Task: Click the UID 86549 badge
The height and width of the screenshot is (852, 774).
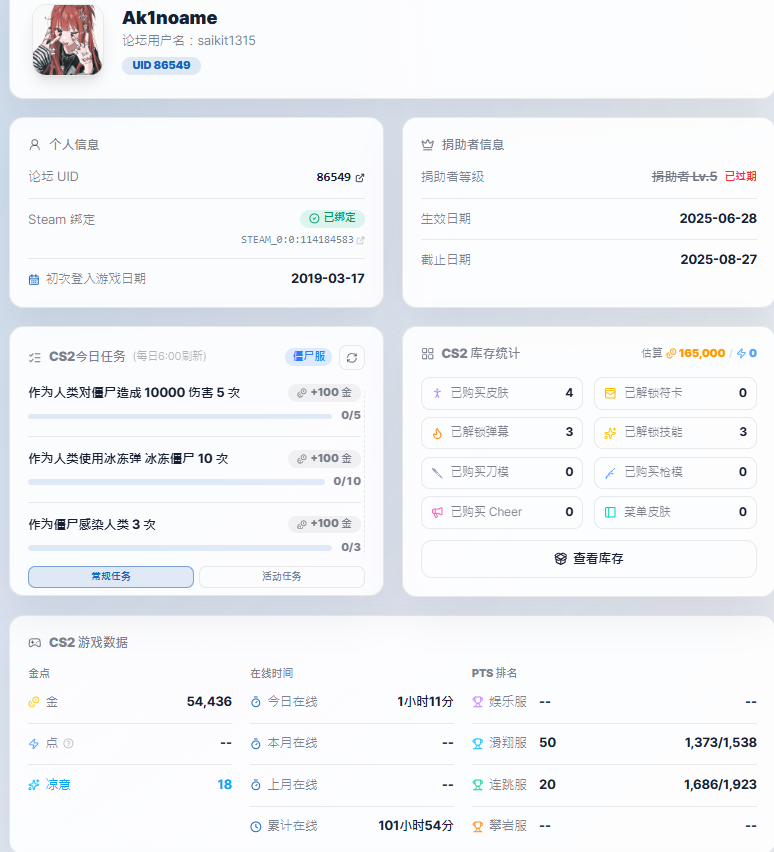Action: click(x=161, y=65)
